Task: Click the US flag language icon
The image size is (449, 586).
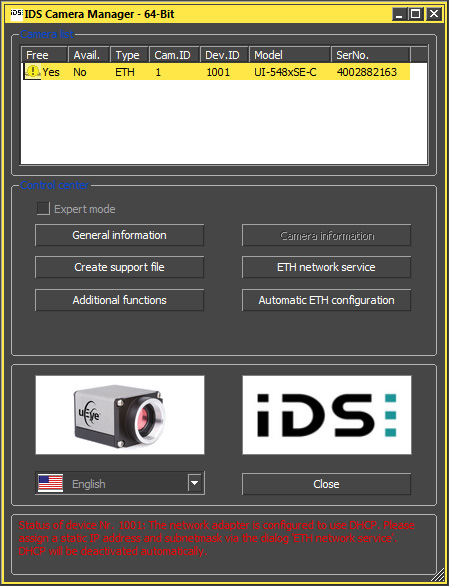Action: click(x=50, y=483)
